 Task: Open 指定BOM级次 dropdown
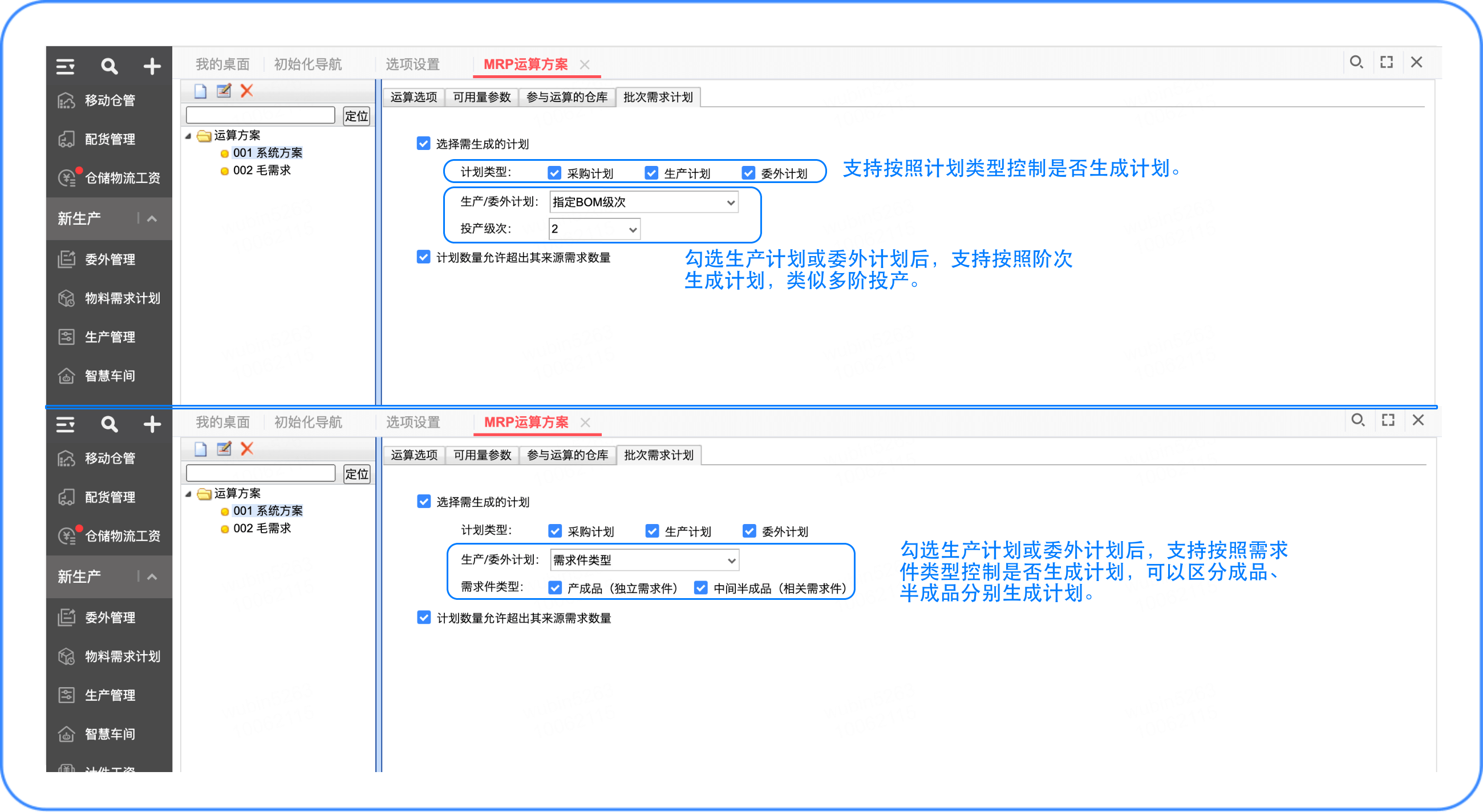[643, 202]
